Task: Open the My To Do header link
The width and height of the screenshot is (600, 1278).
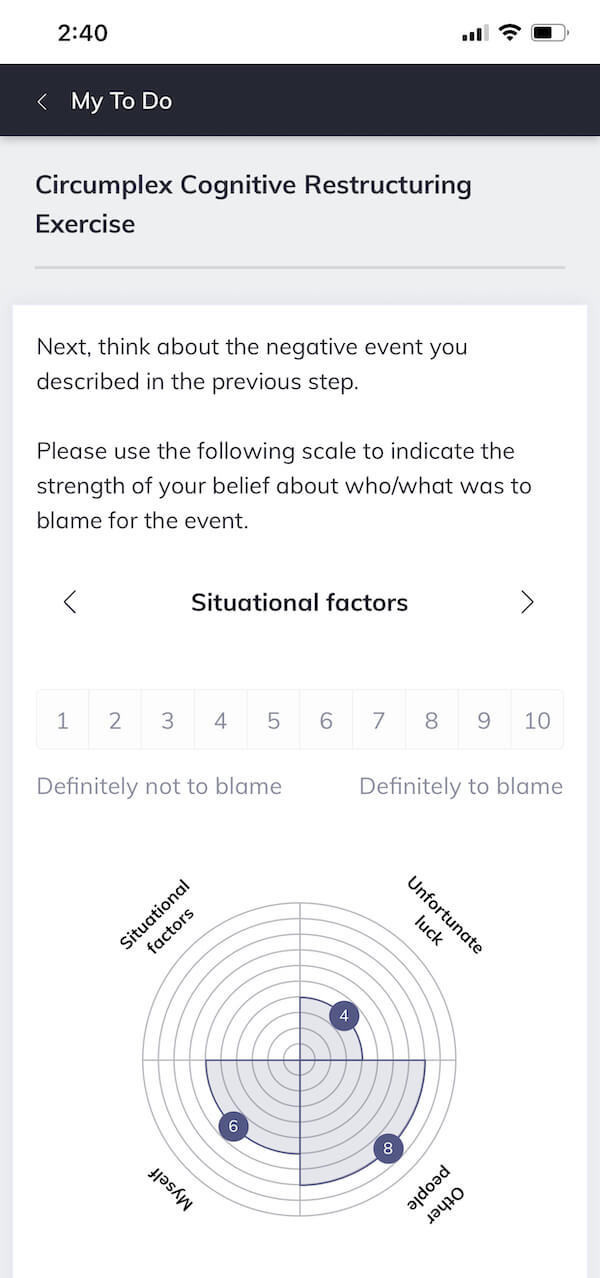Action: [121, 101]
